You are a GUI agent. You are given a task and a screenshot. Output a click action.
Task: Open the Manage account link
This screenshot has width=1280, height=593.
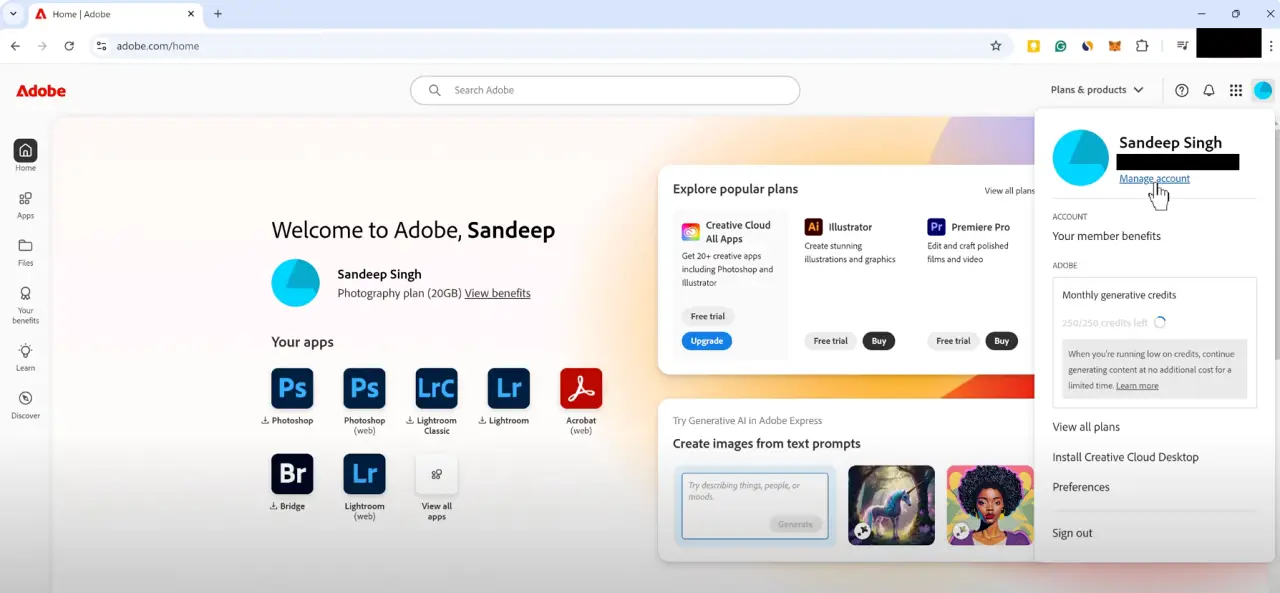[x=1154, y=178]
